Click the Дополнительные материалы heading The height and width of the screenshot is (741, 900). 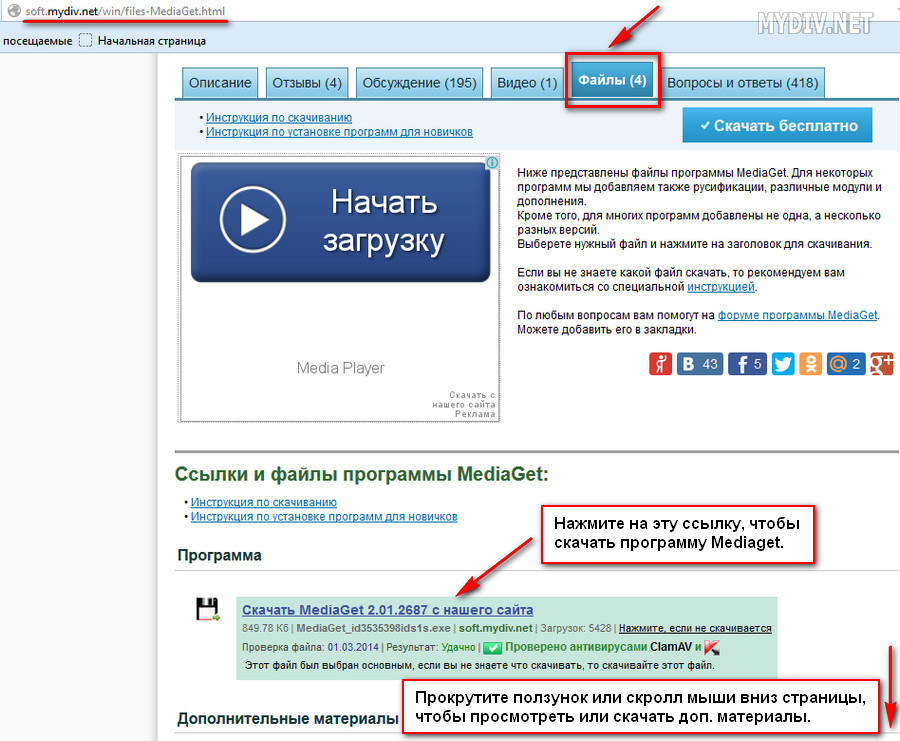288,718
